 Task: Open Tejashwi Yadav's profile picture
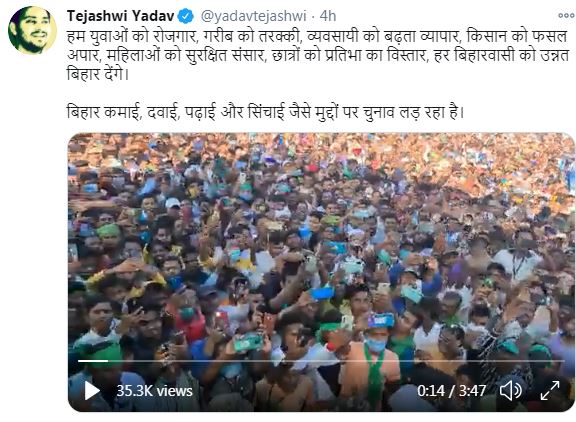[x=32, y=30]
